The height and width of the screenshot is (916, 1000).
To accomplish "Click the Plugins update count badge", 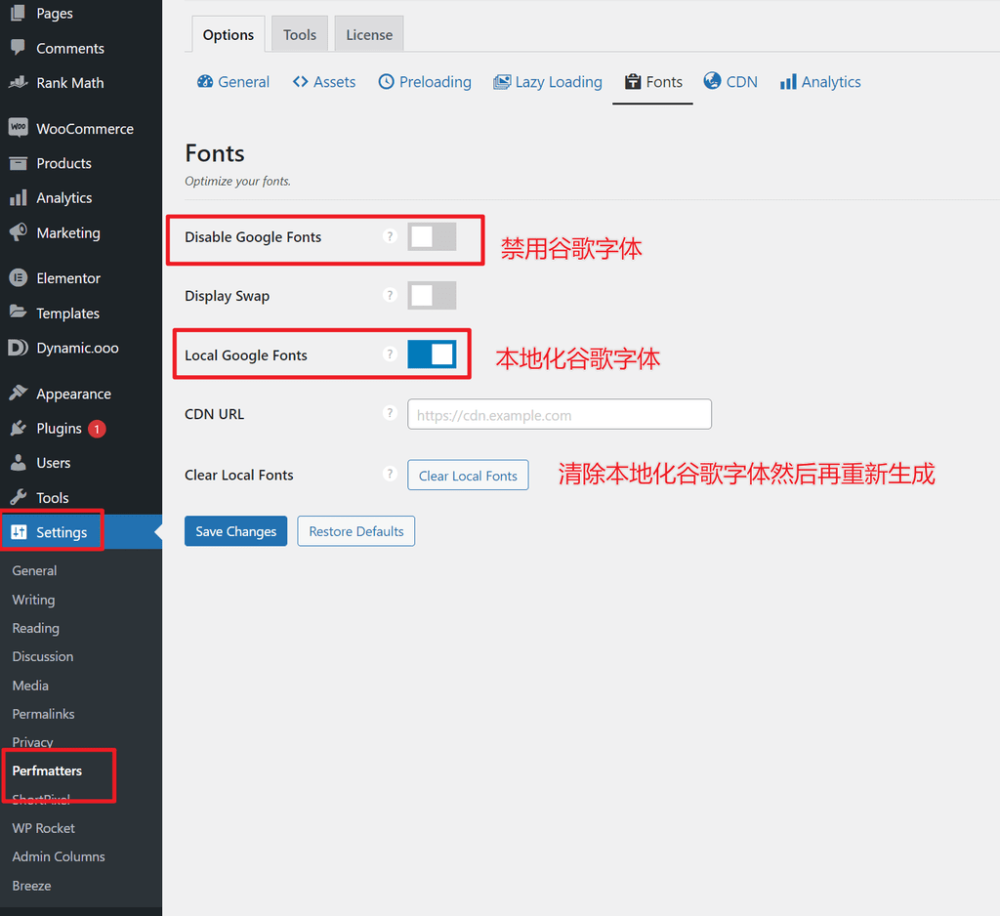I will click(97, 429).
